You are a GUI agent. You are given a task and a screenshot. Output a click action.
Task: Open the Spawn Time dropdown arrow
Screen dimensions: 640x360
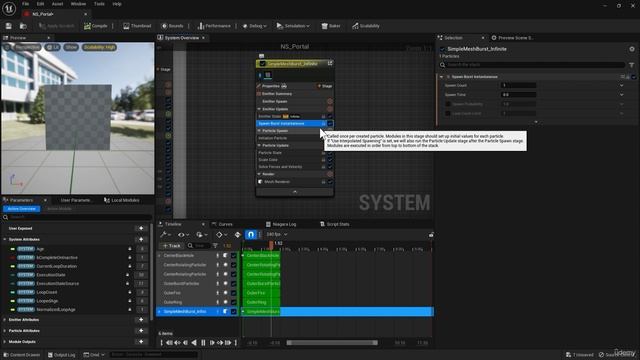(x=622, y=94)
